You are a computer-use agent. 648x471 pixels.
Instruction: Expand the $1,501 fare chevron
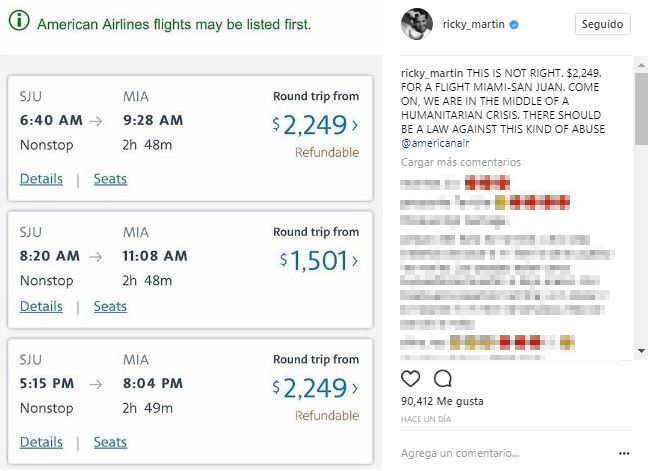(355, 261)
